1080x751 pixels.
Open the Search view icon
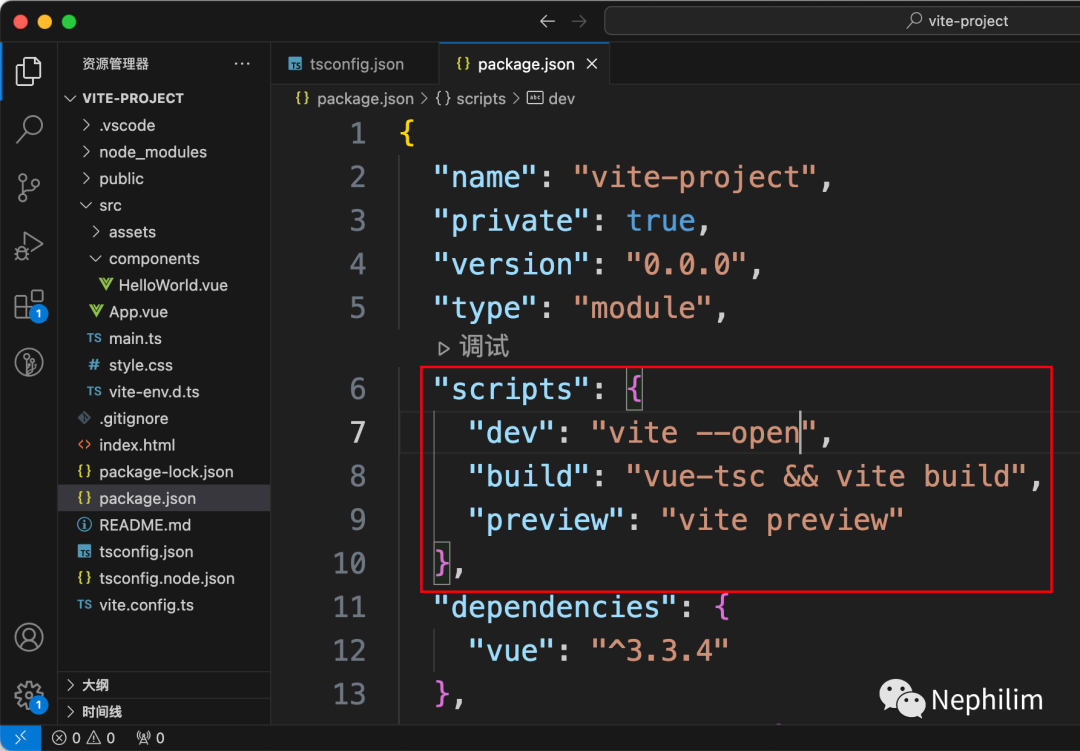[28, 129]
